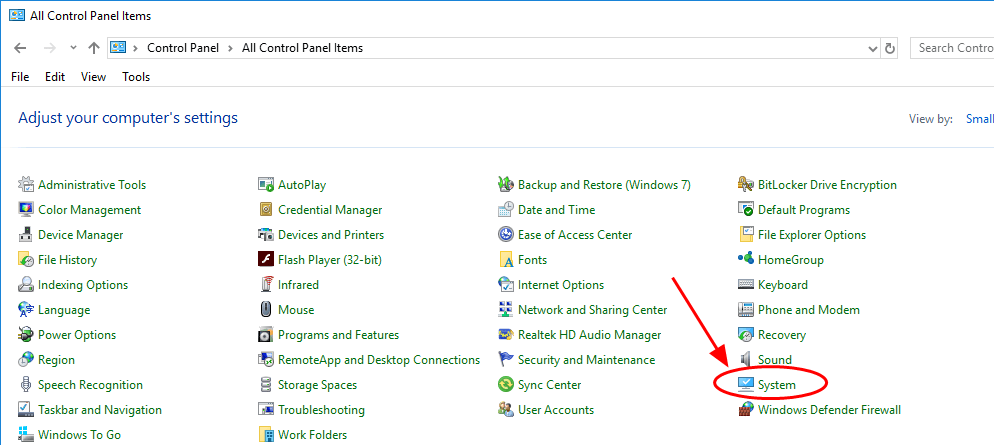Open the File menu

coord(20,77)
